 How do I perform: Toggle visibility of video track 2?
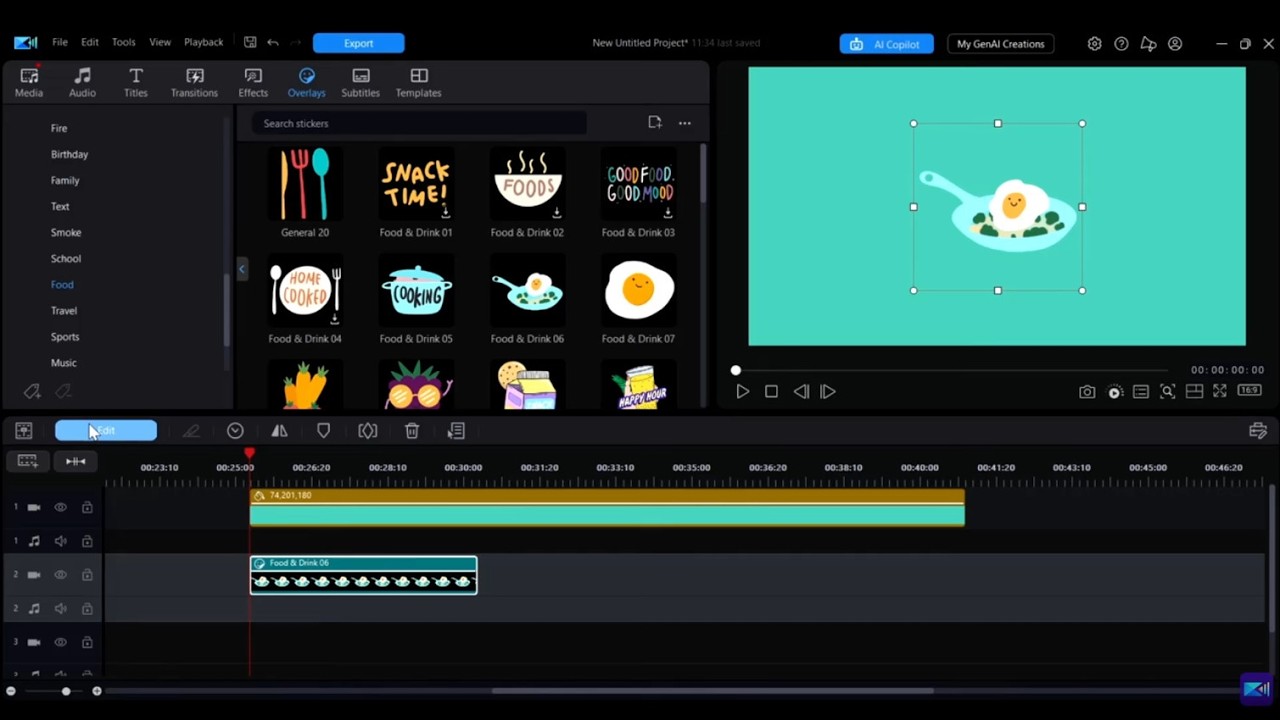point(60,575)
